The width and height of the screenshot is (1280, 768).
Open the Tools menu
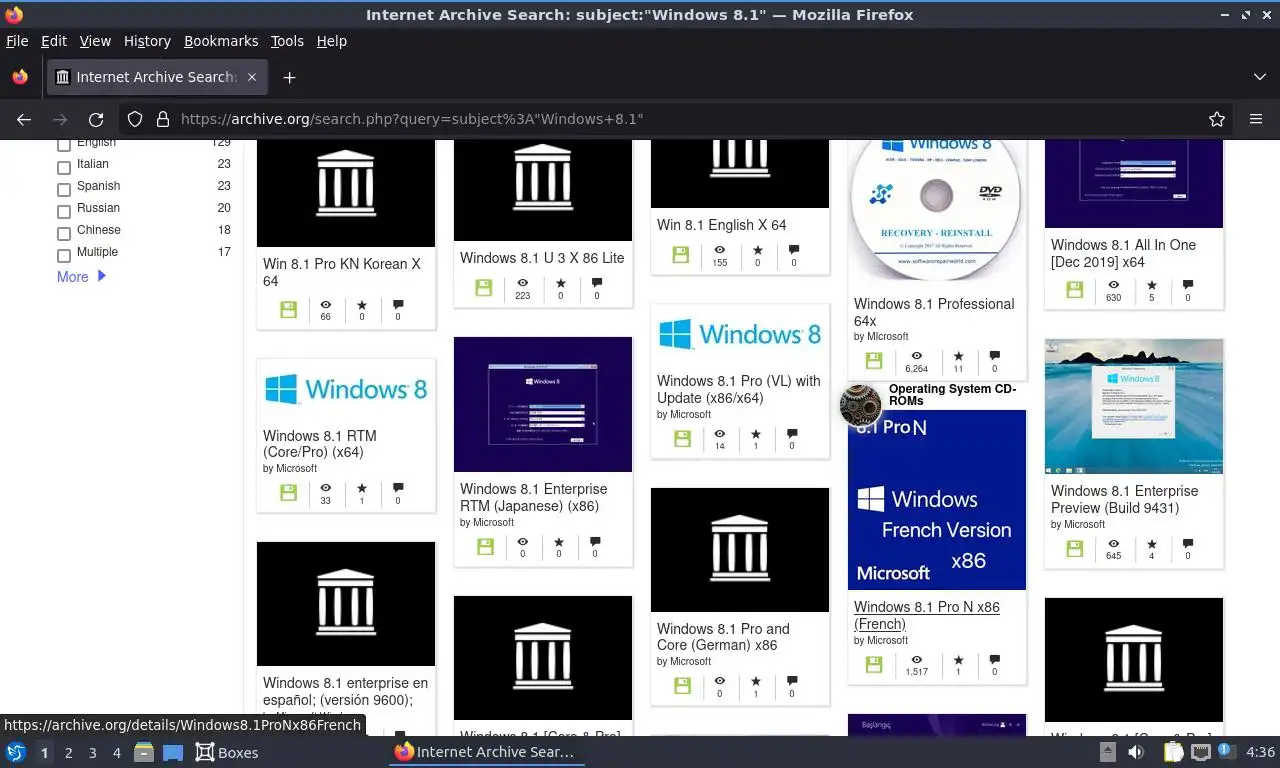pos(287,41)
